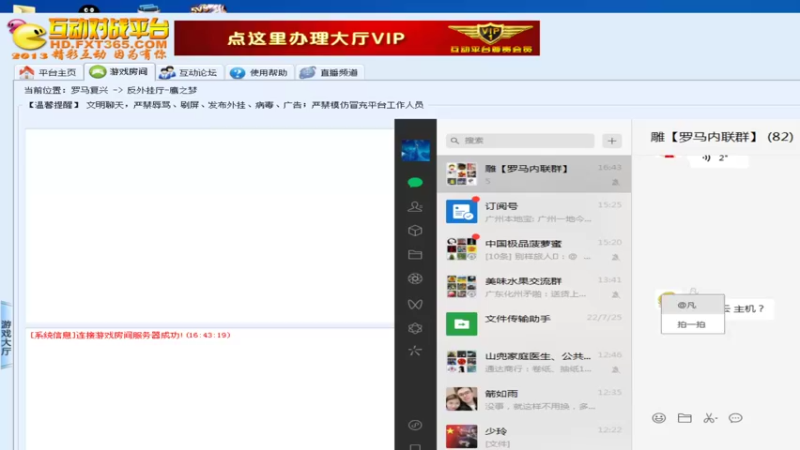Image resolution: width=800 pixels, height=450 pixels.
Task: Open the 箭如雨 conversation
Action: tap(534, 399)
